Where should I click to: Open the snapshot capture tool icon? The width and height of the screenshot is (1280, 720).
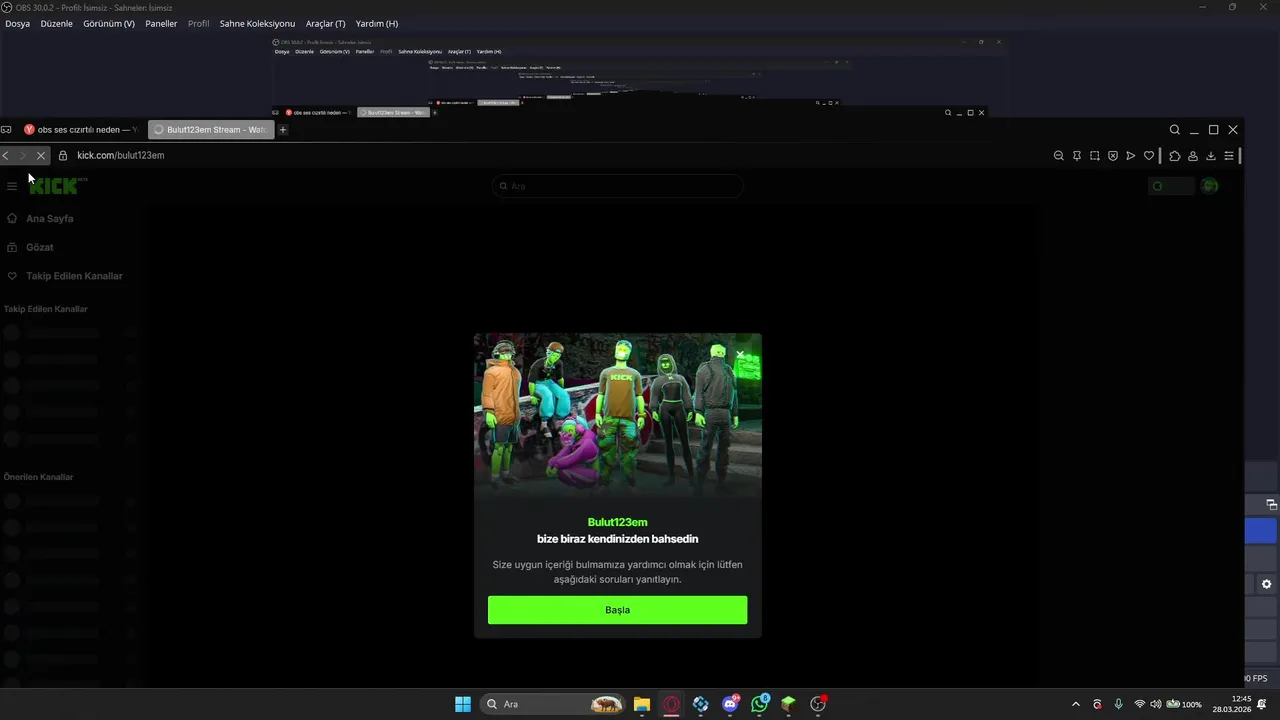click(1095, 155)
